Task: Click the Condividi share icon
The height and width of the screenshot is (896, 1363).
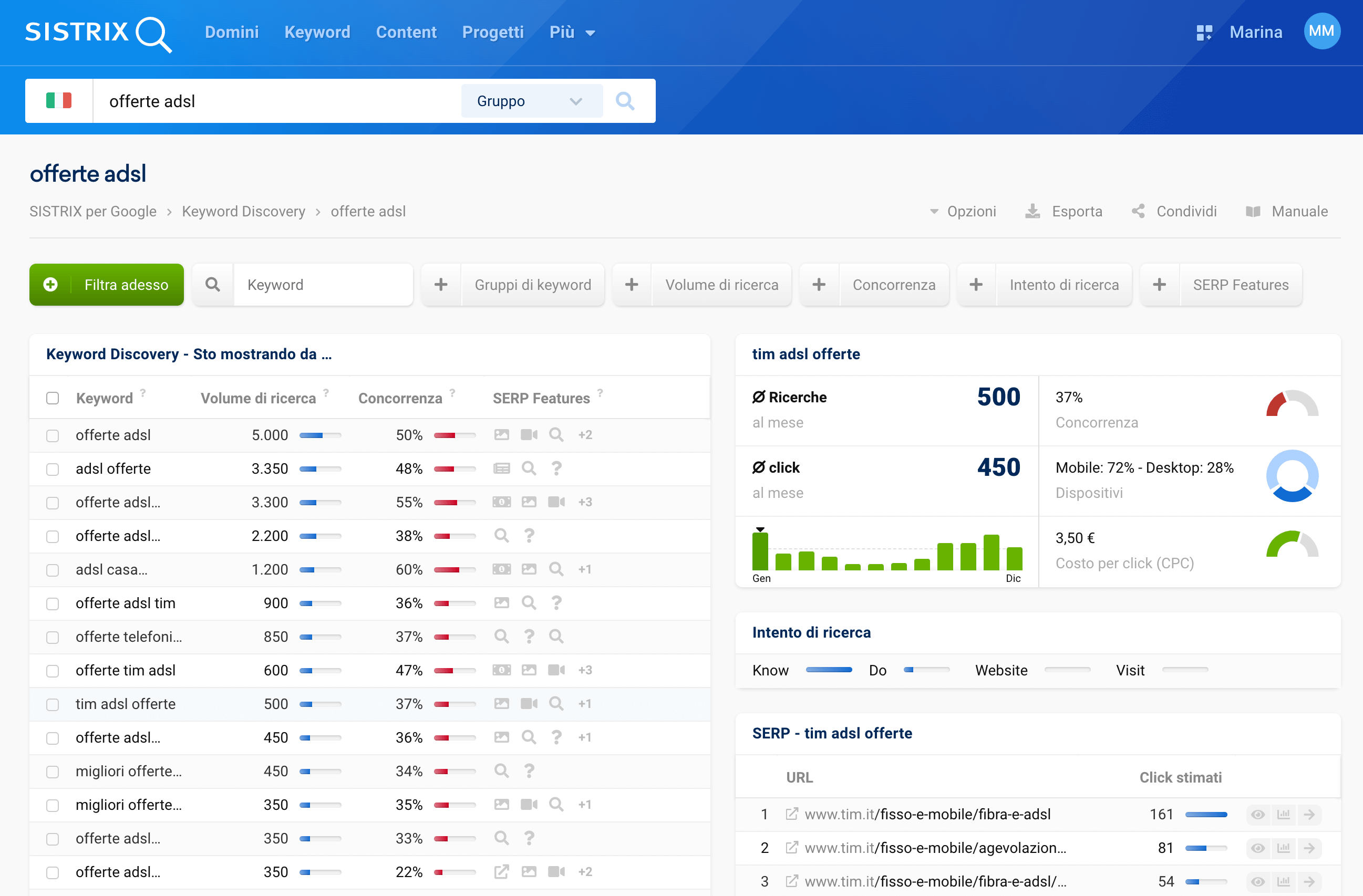Action: point(1138,211)
